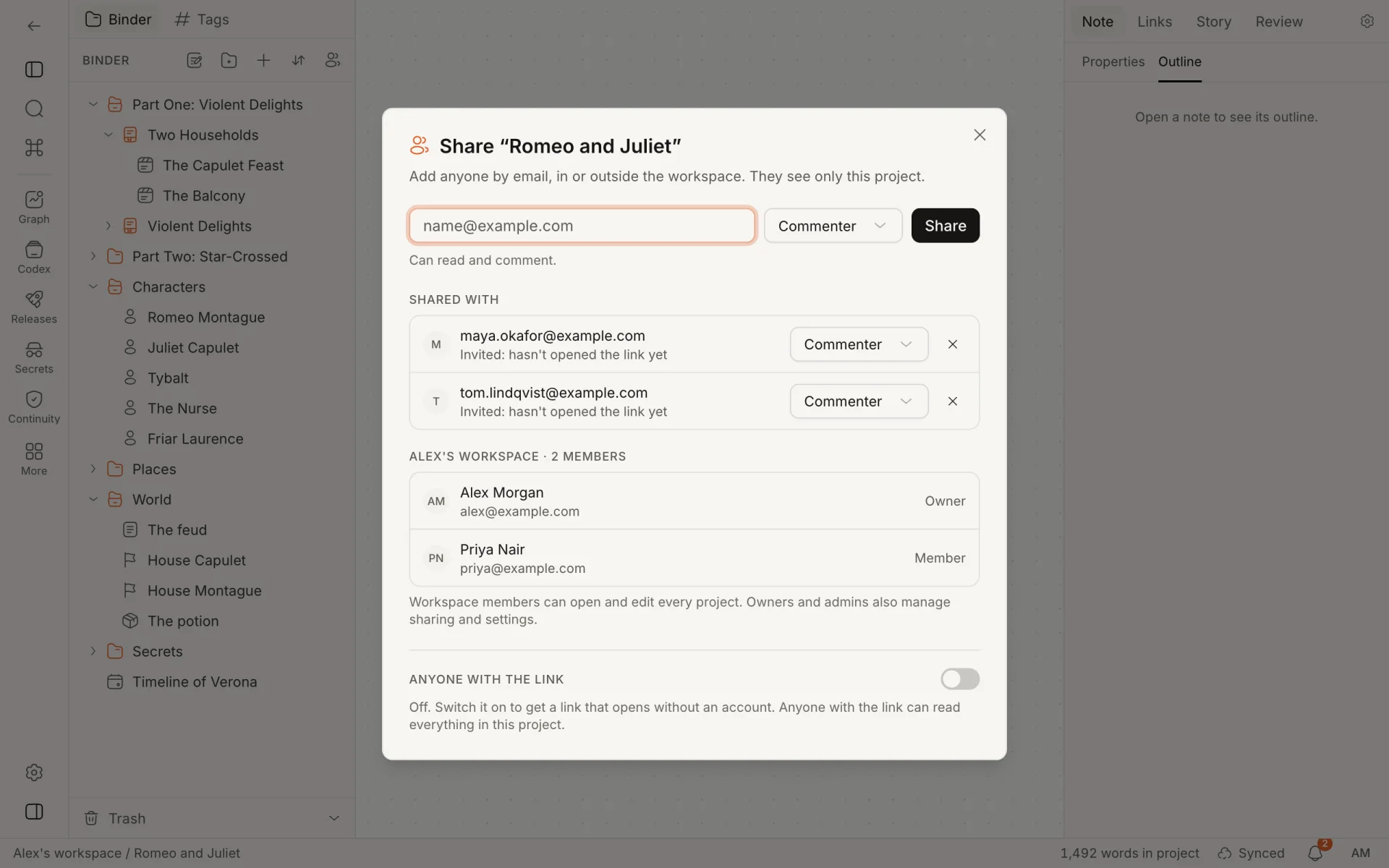This screenshot has width=1389, height=868.
Task: Select Juliet Capulet character note
Action: (x=192, y=347)
